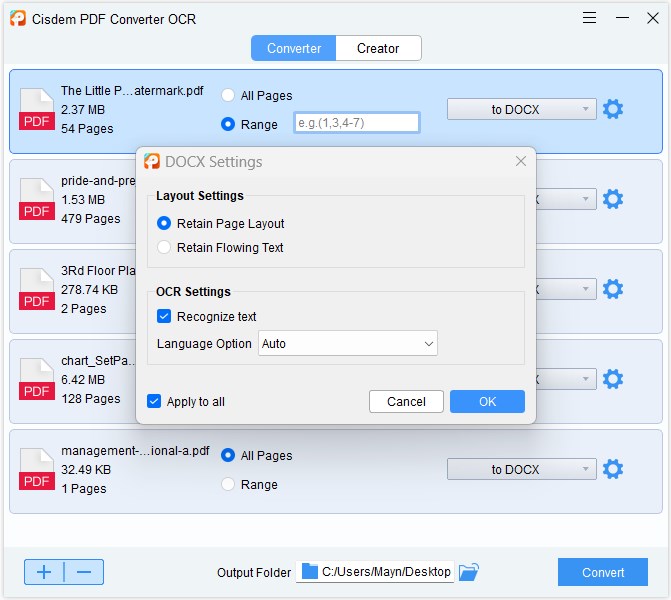Click 54 Pages text
671x600 pixels.
[87, 129]
